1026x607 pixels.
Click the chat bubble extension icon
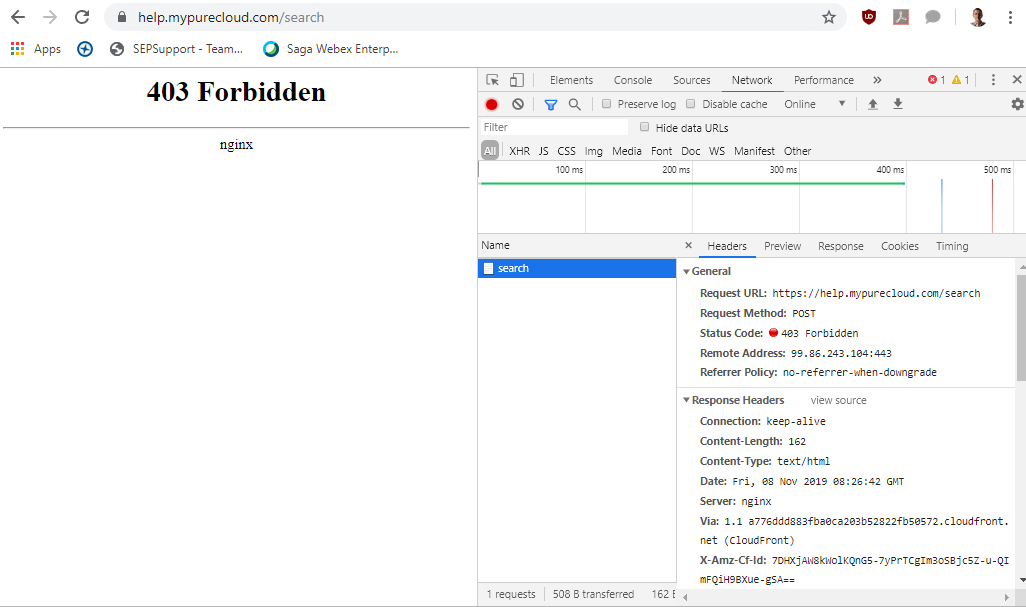[933, 18]
